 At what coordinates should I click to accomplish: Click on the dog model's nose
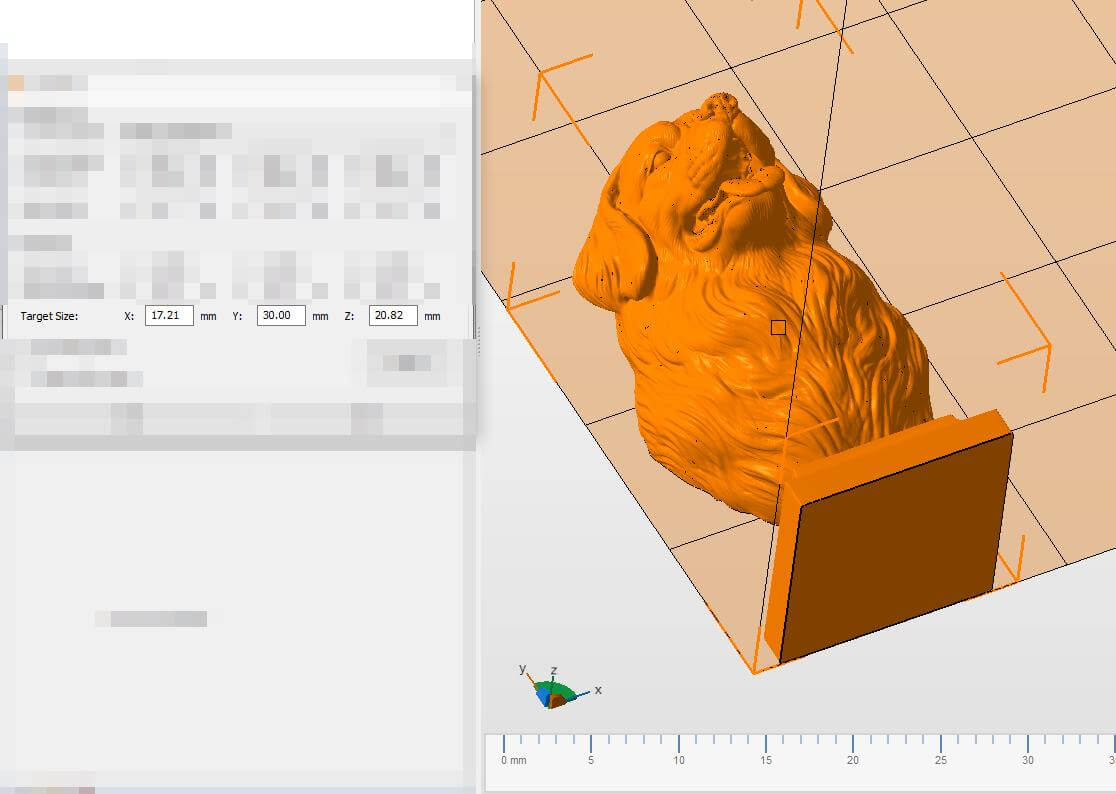[723, 103]
